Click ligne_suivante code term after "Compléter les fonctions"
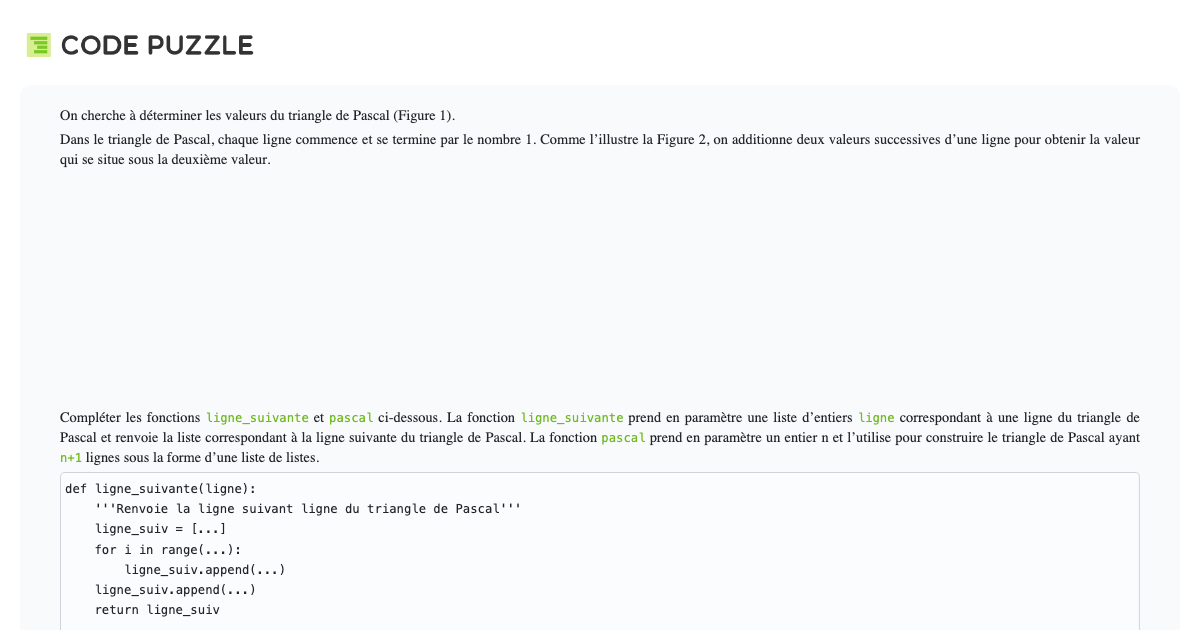Viewport: 1200px width, 630px height. click(x=257, y=417)
